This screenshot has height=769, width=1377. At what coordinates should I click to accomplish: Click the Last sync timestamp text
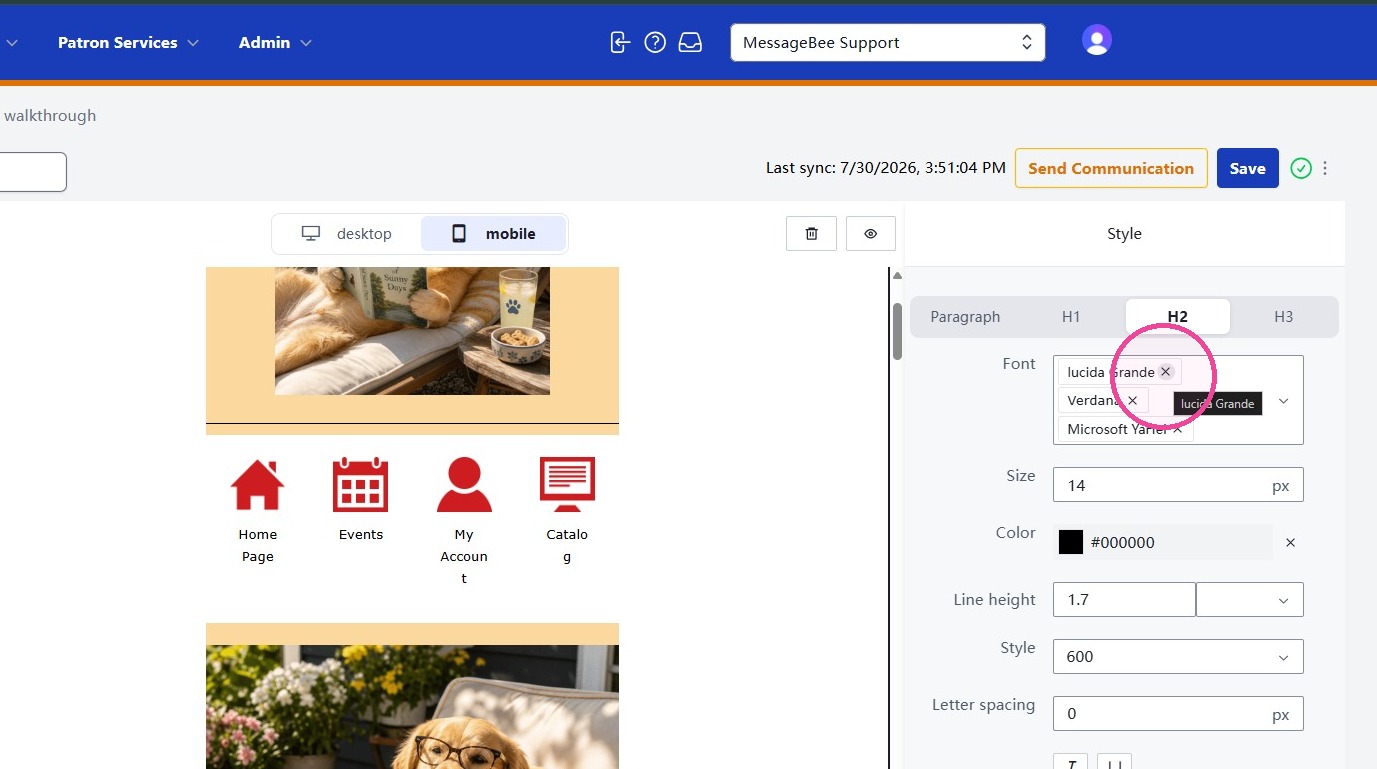885,168
